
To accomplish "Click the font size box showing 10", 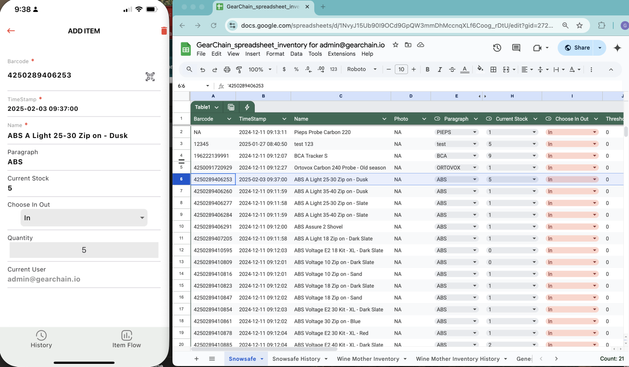I will (401, 69).
